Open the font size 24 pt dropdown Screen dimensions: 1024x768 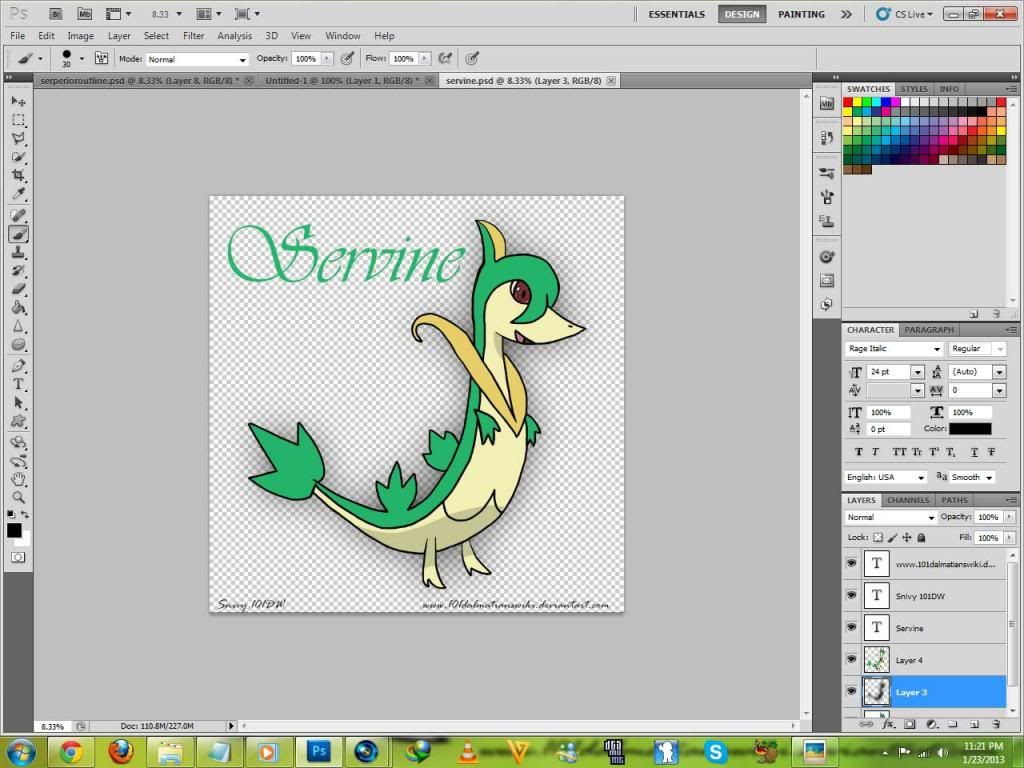click(918, 372)
